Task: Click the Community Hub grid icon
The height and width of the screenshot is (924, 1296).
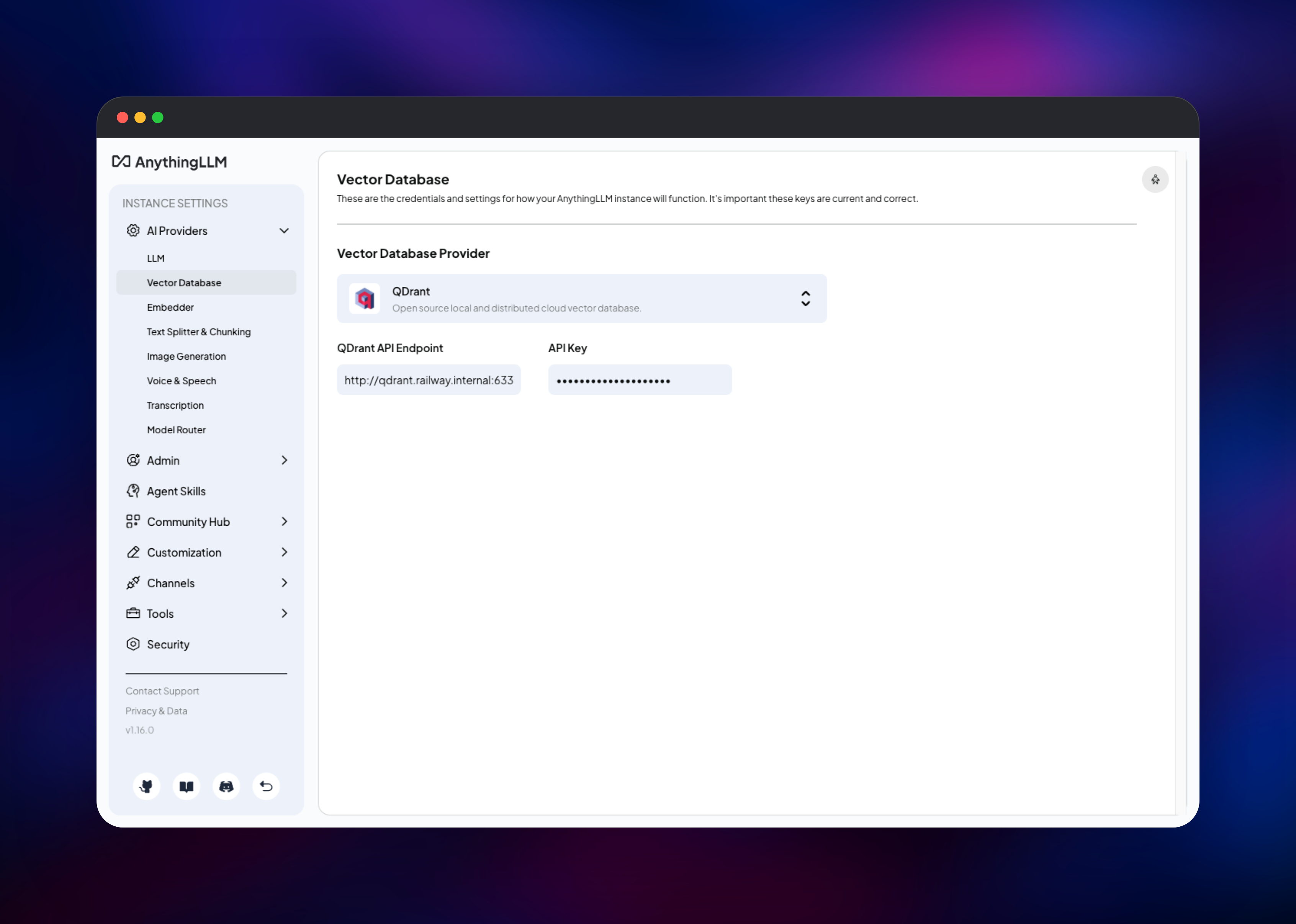Action: point(133,521)
